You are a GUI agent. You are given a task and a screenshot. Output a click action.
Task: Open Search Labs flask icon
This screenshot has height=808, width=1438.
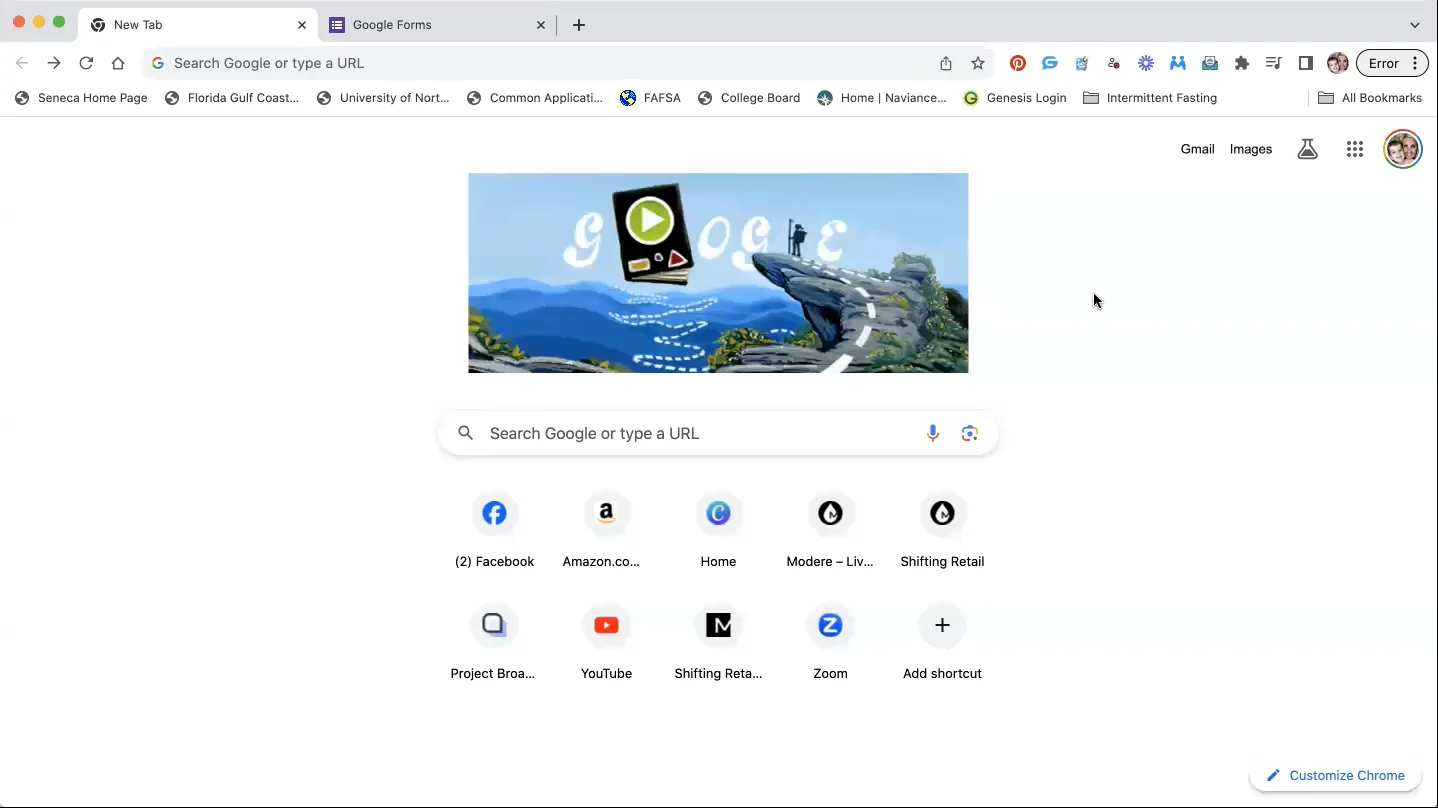point(1307,149)
